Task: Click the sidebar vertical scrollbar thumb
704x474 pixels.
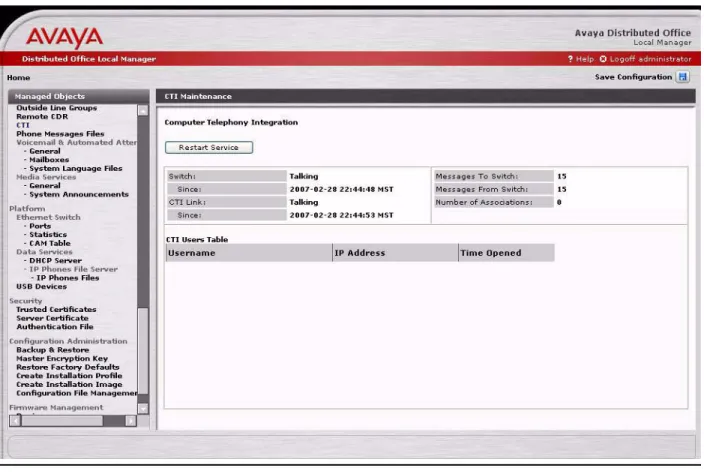Action: (x=143, y=351)
